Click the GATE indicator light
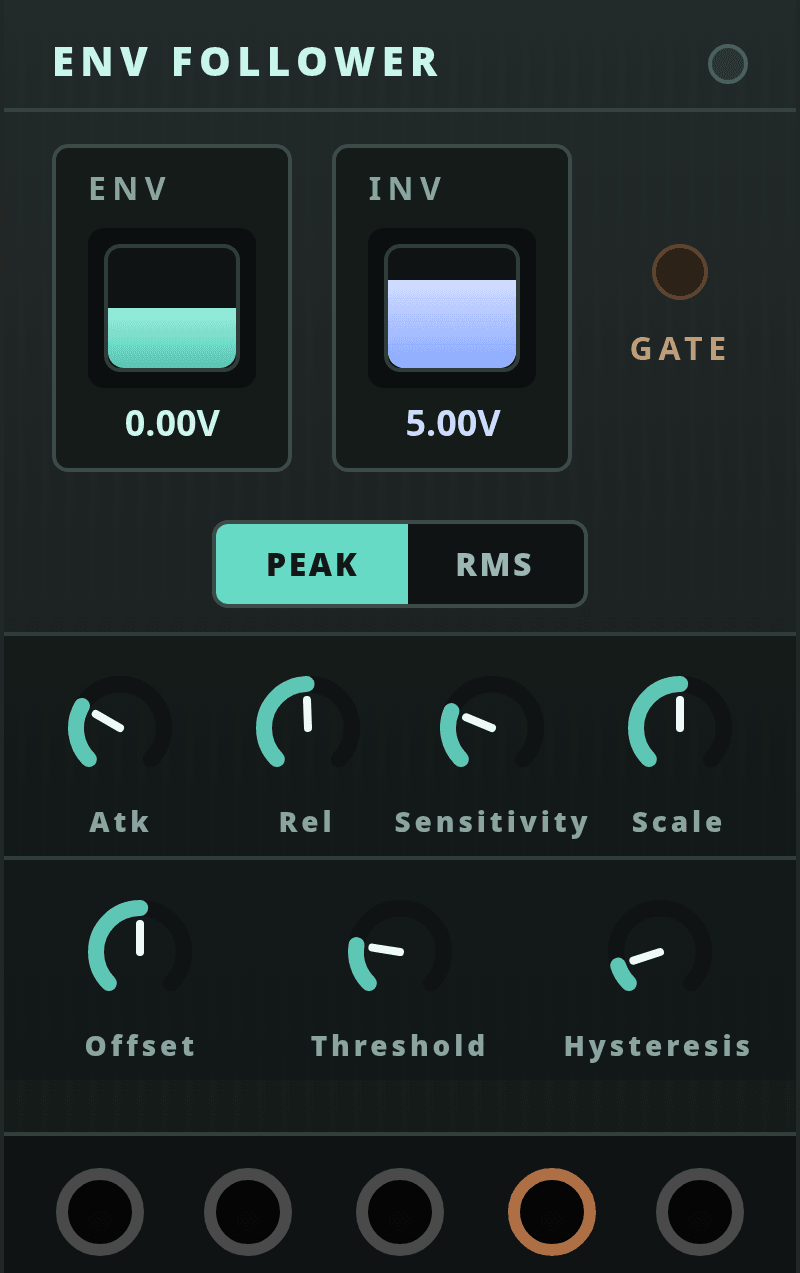800x1273 pixels. coord(680,272)
